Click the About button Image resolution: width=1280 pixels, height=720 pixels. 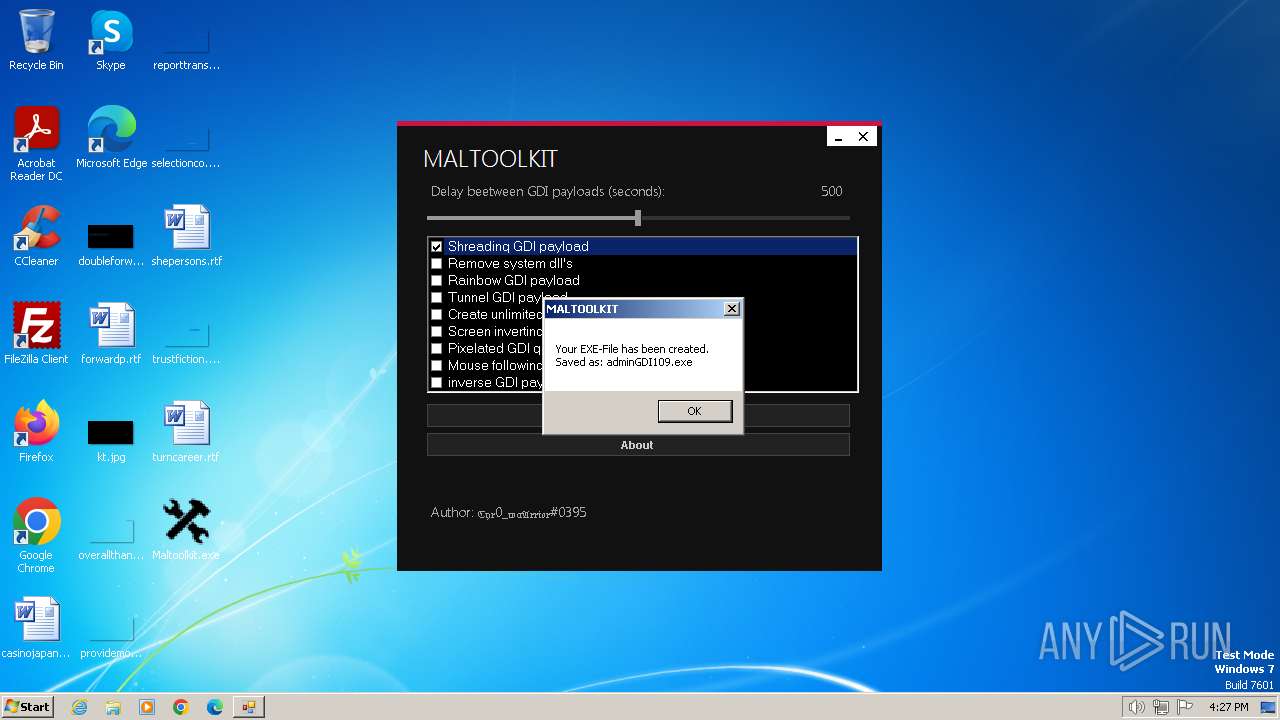click(x=638, y=445)
